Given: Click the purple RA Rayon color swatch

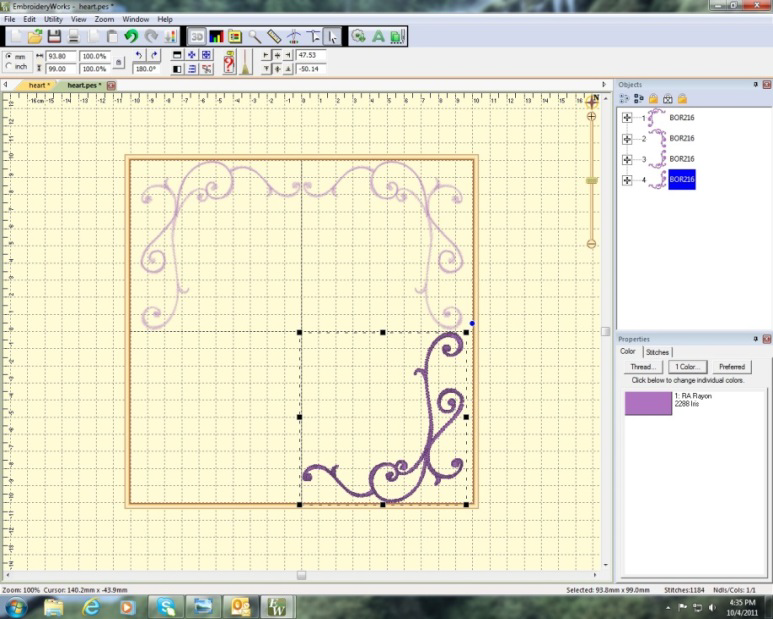Looking at the screenshot, I should click(648, 403).
